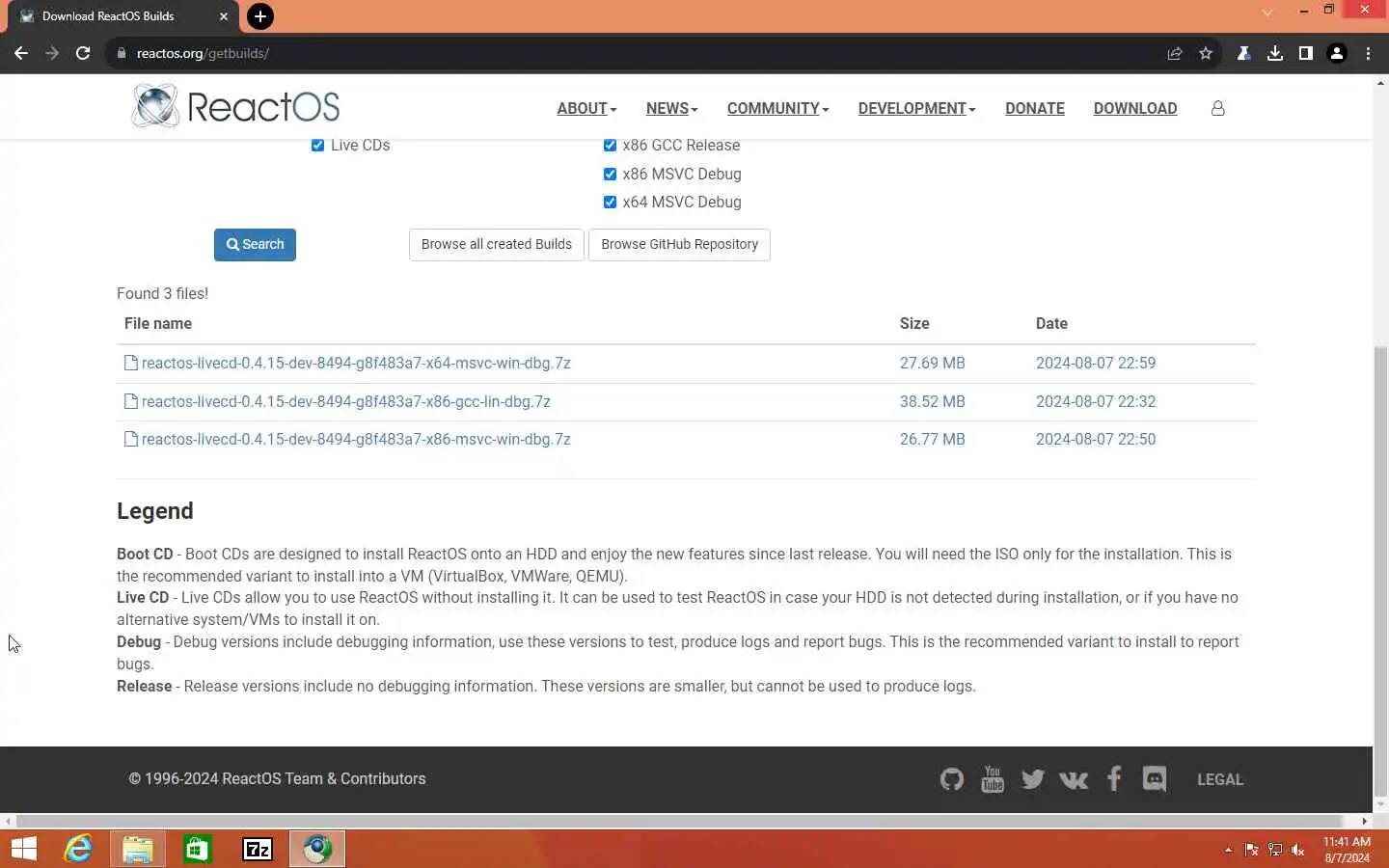Viewport: 1389px width, 868px height.
Task: Click the Action Center flag tray icon
Action: tap(1251, 850)
